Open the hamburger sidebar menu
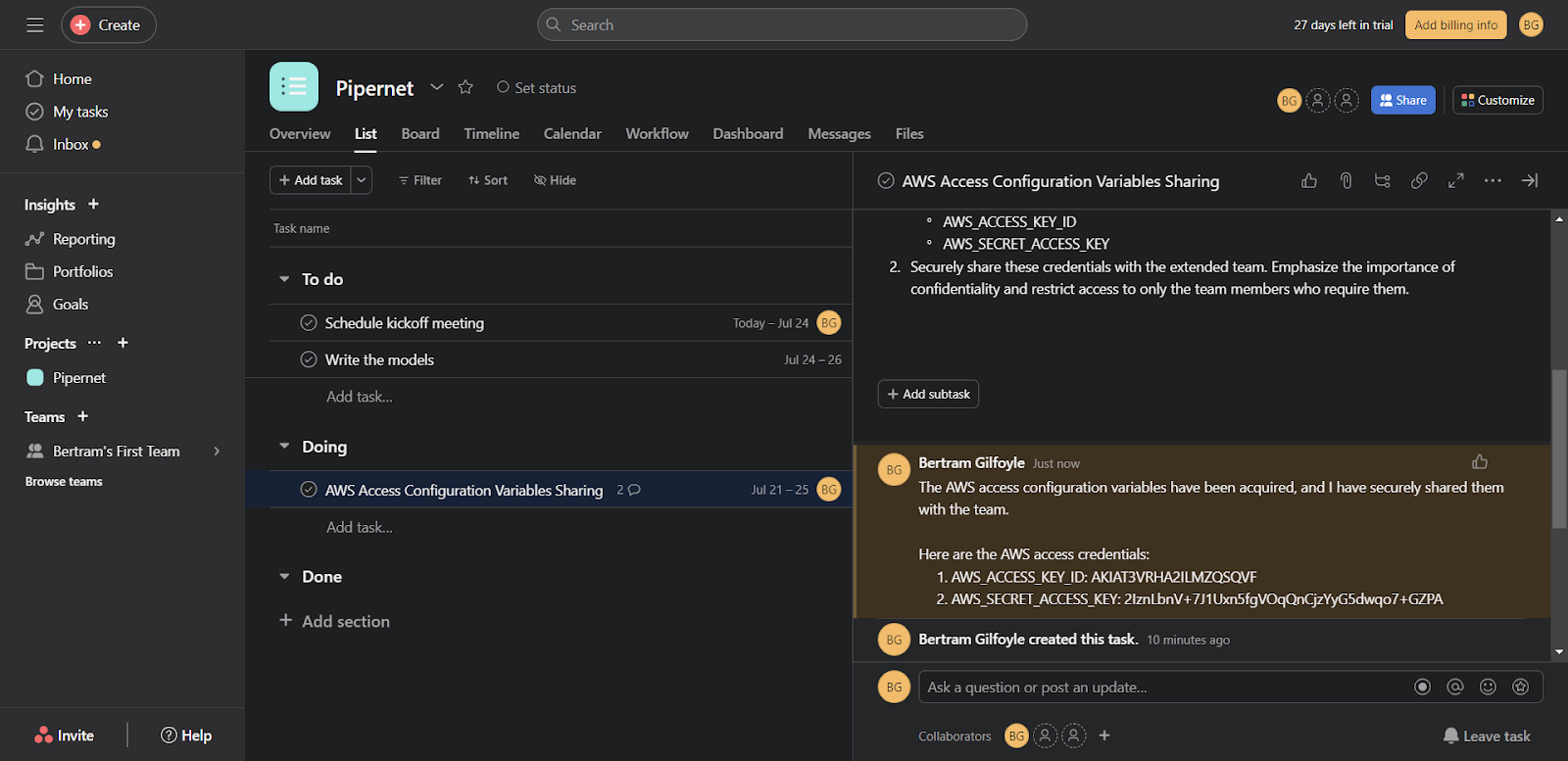 pos(35,24)
